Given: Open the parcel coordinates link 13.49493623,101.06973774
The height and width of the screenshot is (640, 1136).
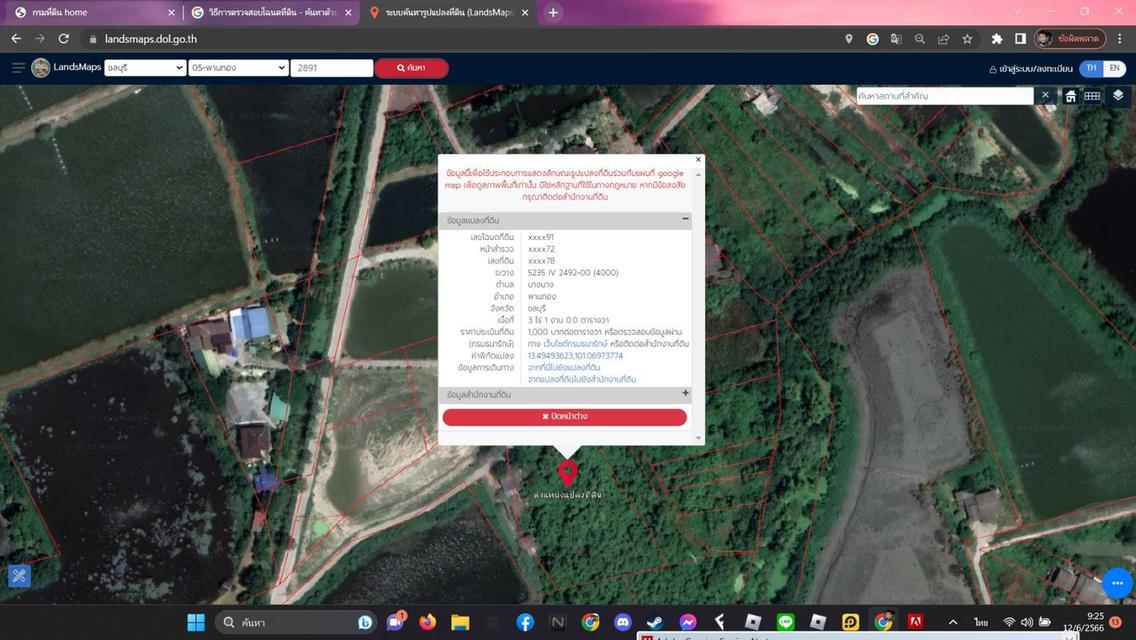Looking at the screenshot, I should tap(575, 356).
